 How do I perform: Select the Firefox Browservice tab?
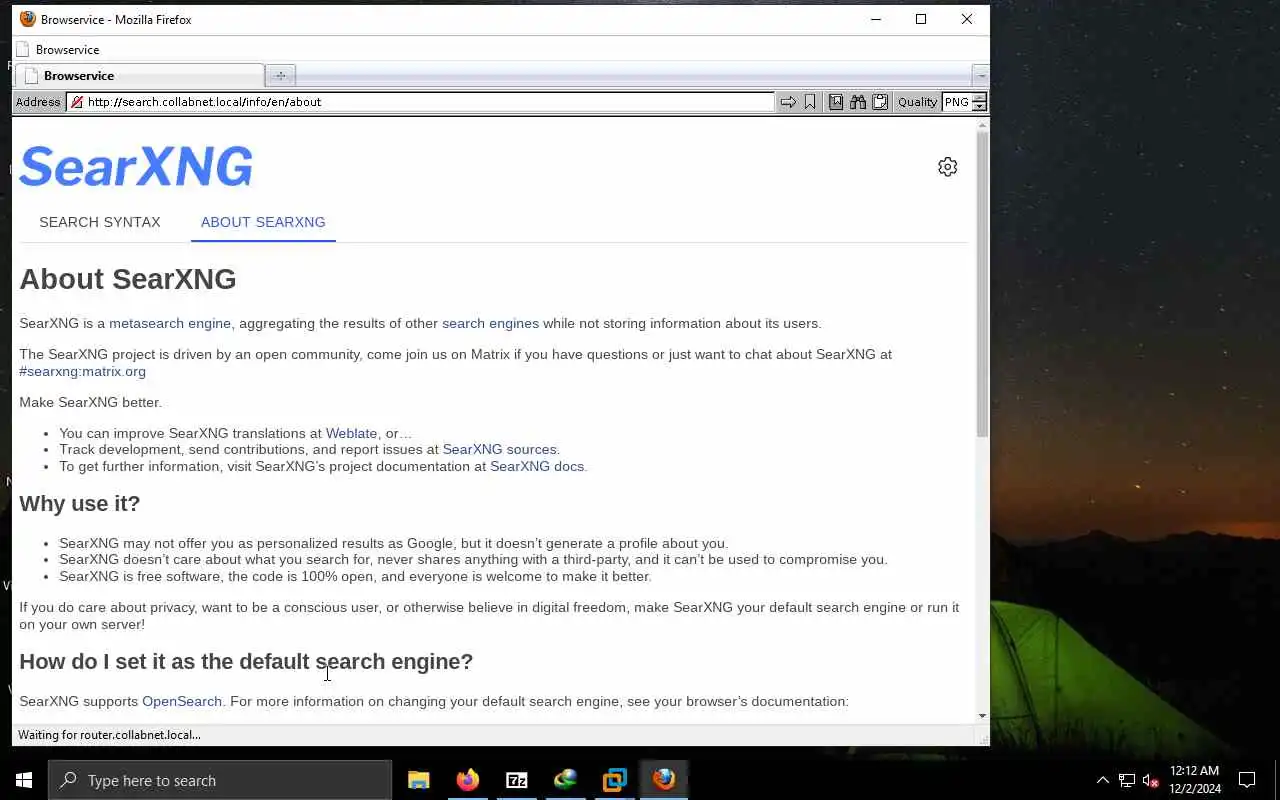[x=58, y=50]
